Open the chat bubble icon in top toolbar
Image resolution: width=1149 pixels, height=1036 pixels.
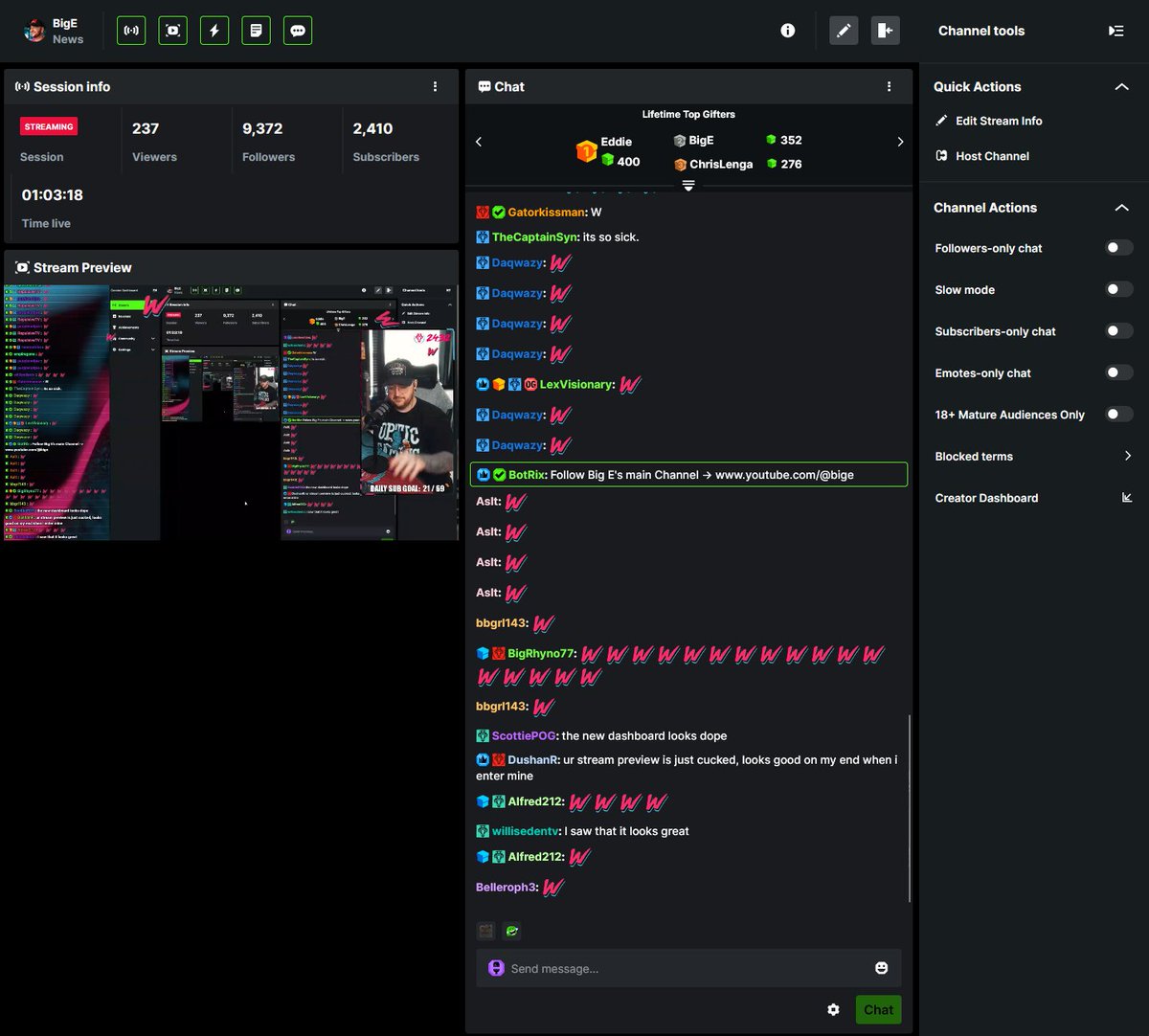tap(297, 30)
